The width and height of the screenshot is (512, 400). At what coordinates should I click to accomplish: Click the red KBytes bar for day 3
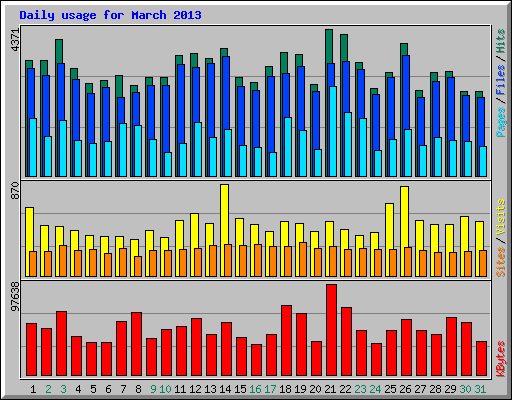61,344
